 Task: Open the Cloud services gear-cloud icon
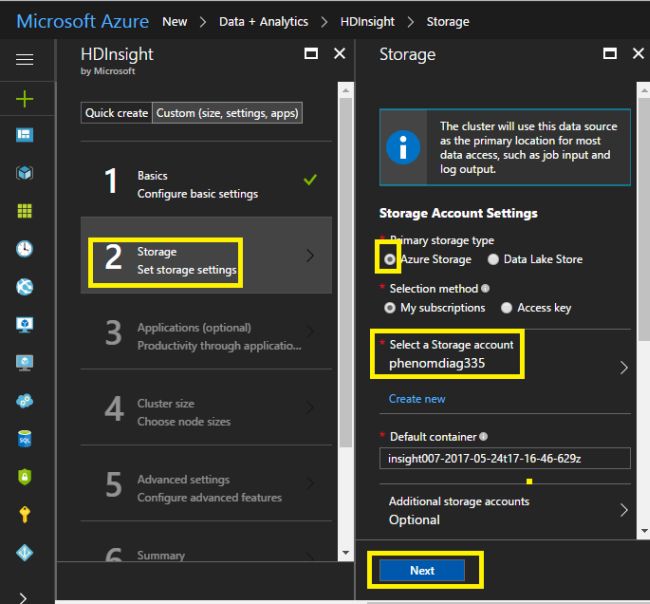pyautogui.click(x=24, y=401)
